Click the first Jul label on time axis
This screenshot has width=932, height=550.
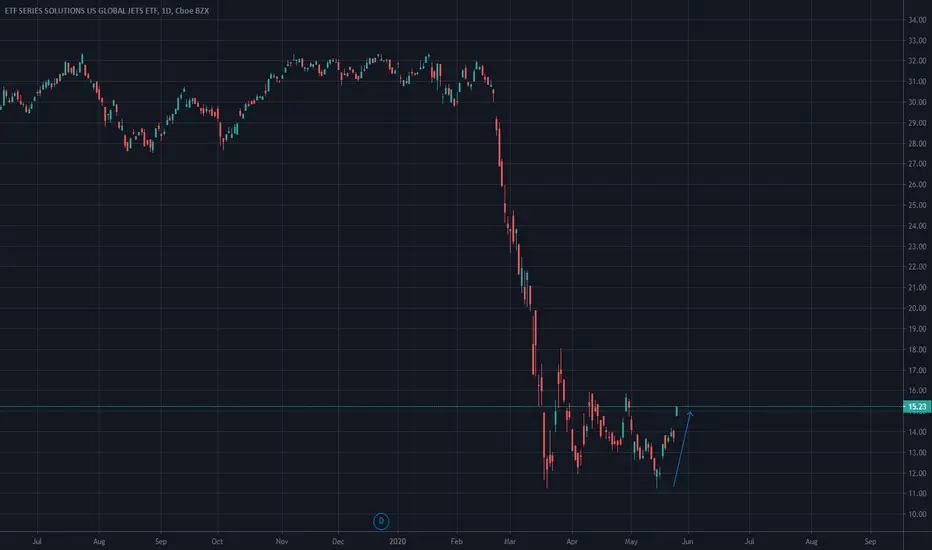click(x=37, y=542)
